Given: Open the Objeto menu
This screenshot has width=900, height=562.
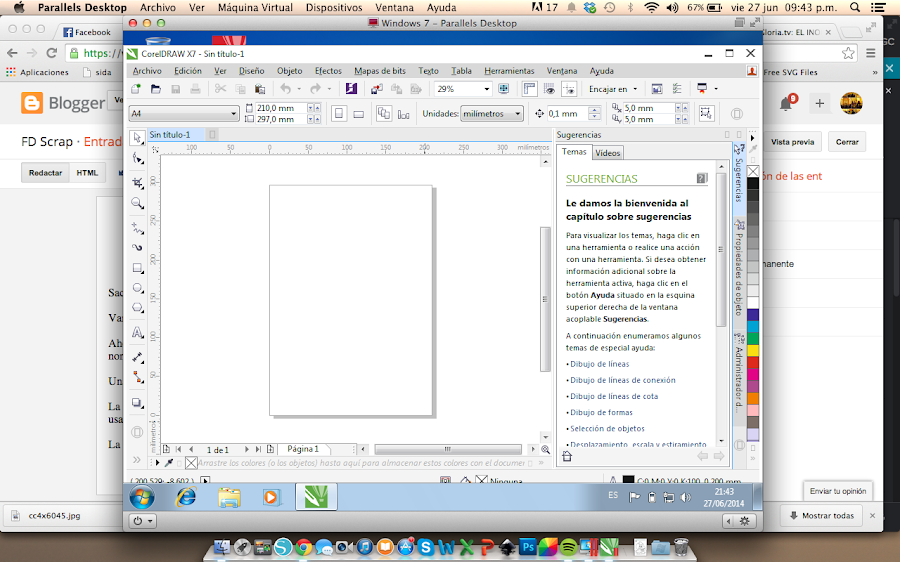Looking at the screenshot, I should [x=289, y=71].
